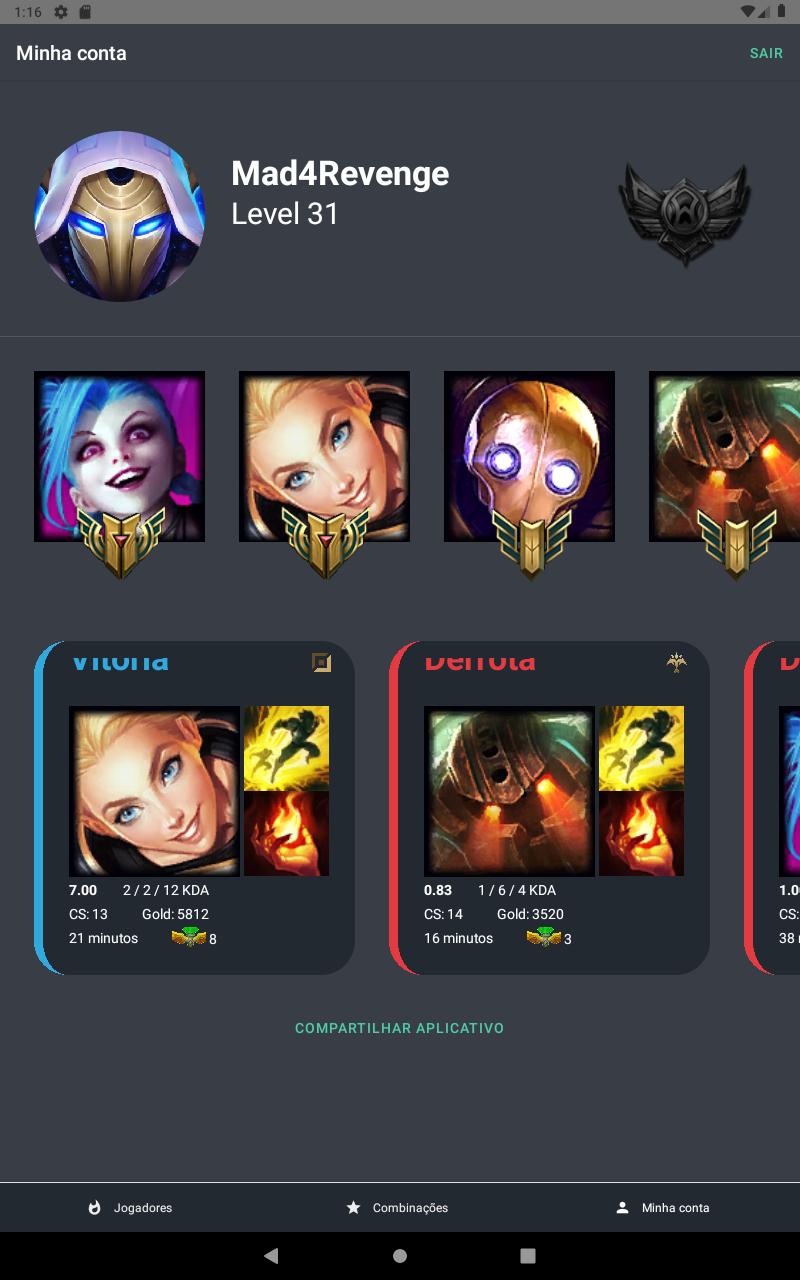Image resolution: width=800 pixels, height=1280 pixels.
Task: Tap the vision ward score icon showing 8
Action: (x=189, y=938)
